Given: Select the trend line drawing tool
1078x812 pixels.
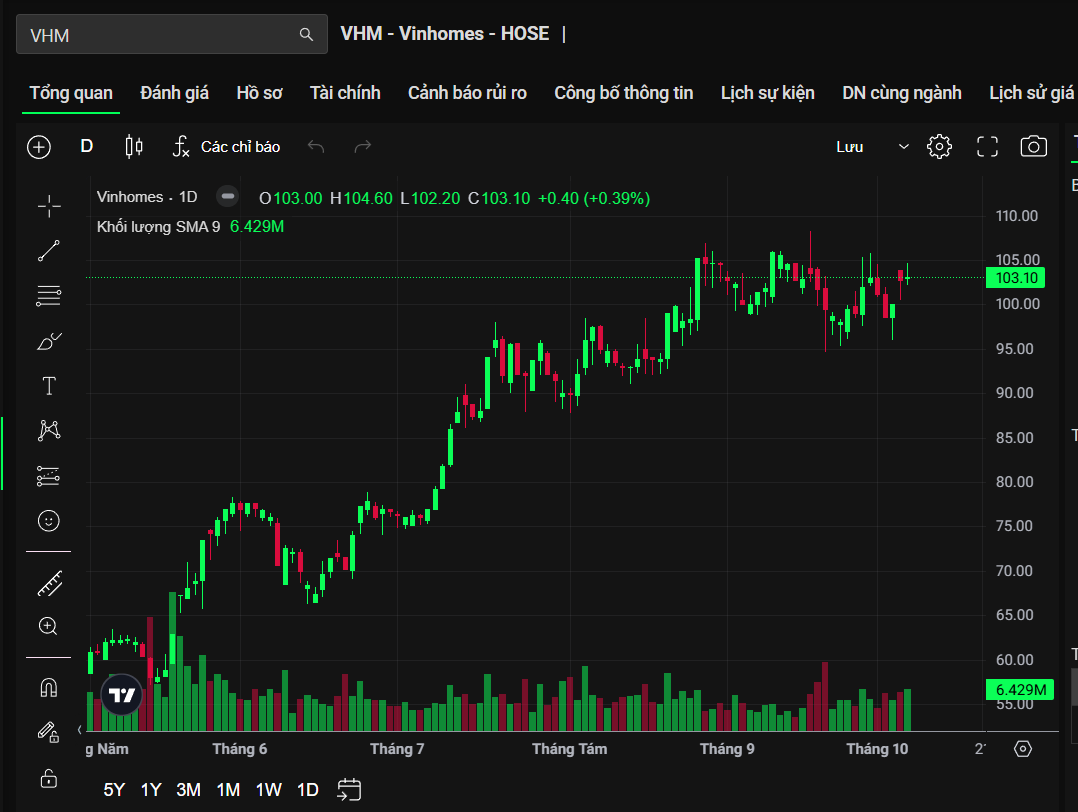Looking at the screenshot, I should (x=49, y=251).
